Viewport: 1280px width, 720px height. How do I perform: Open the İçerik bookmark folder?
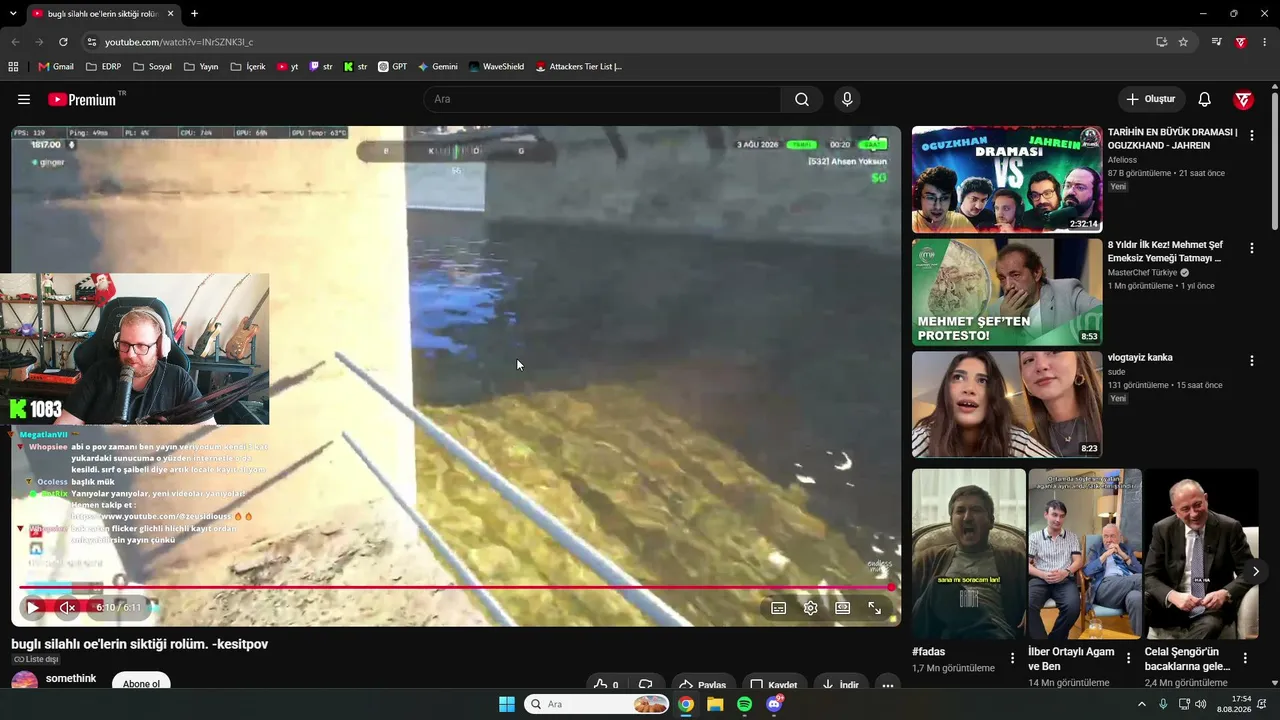pos(248,67)
